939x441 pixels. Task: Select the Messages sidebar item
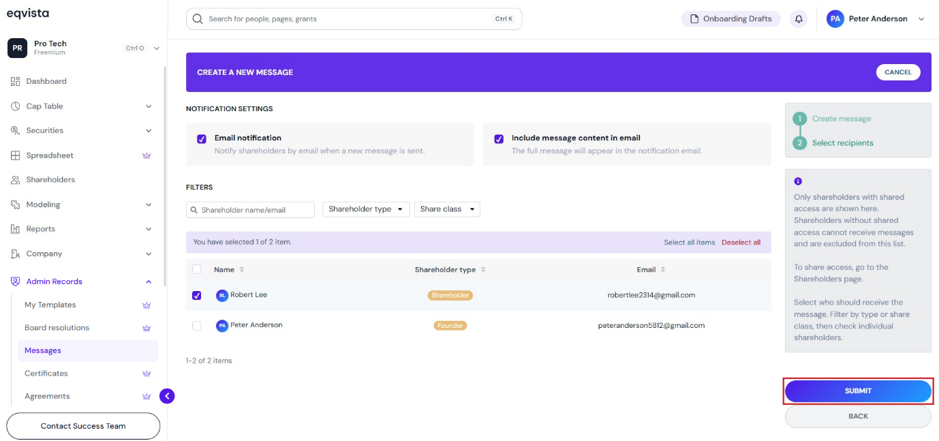pyautogui.click(x=88, y=351)
